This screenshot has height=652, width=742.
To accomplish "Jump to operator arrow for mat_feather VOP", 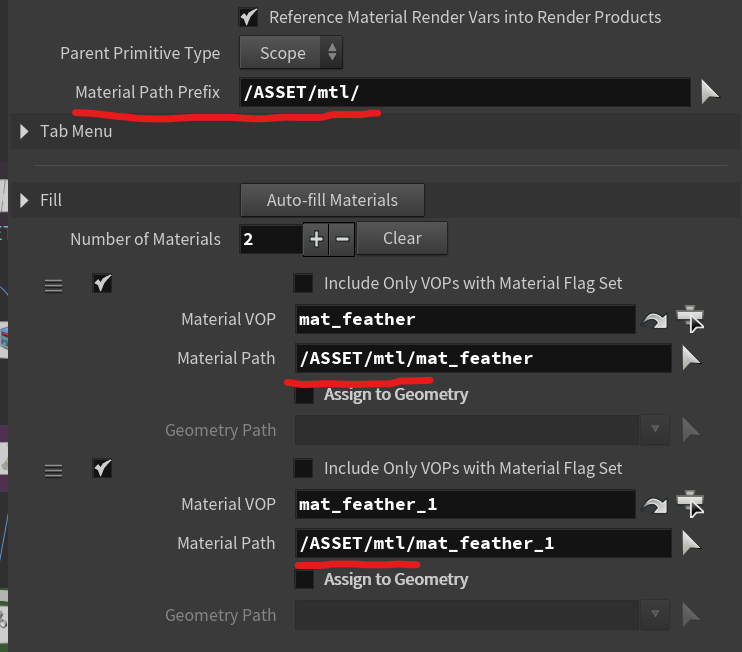I will coord(655,320).
